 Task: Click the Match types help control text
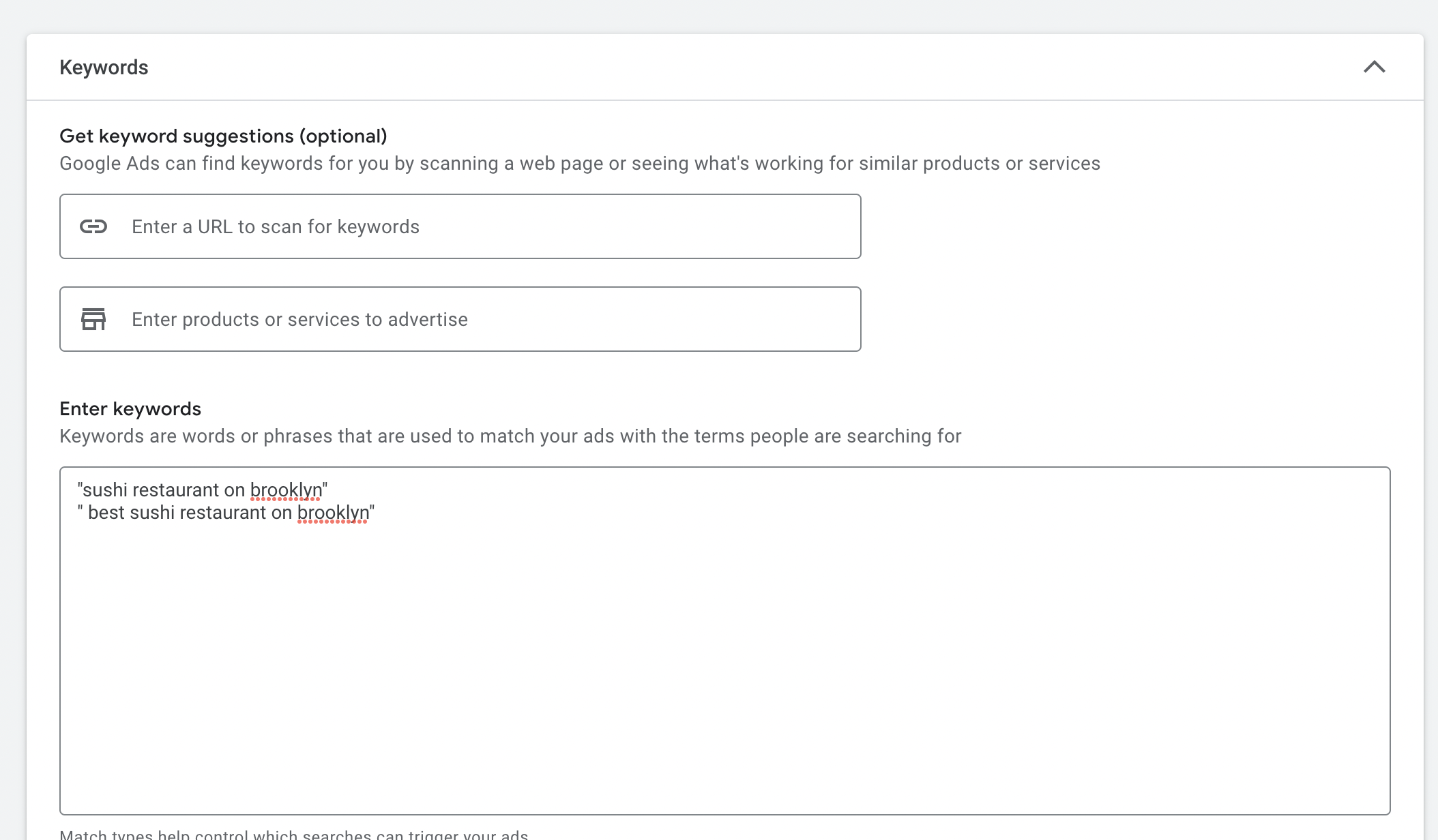coord(294,833)
